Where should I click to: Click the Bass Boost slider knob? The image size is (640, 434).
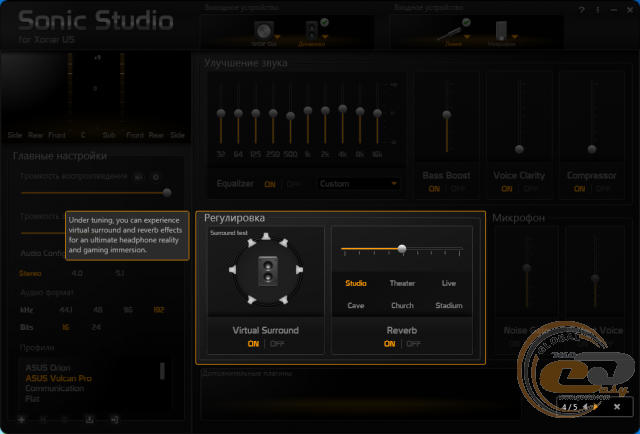click(447, 115)
